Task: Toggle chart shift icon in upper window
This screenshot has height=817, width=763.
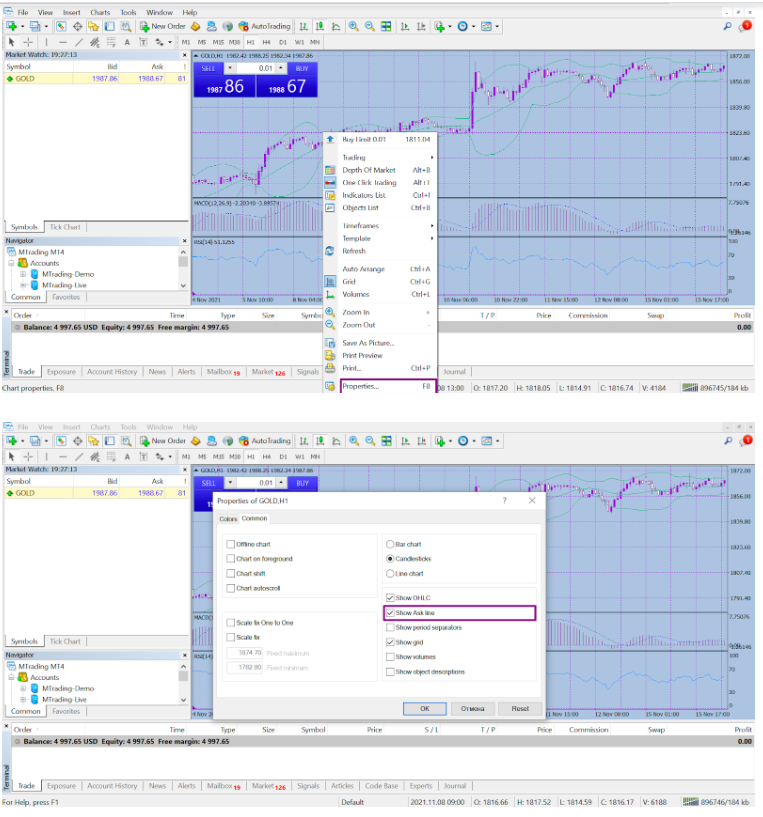Action: click(x=421, y=26)
